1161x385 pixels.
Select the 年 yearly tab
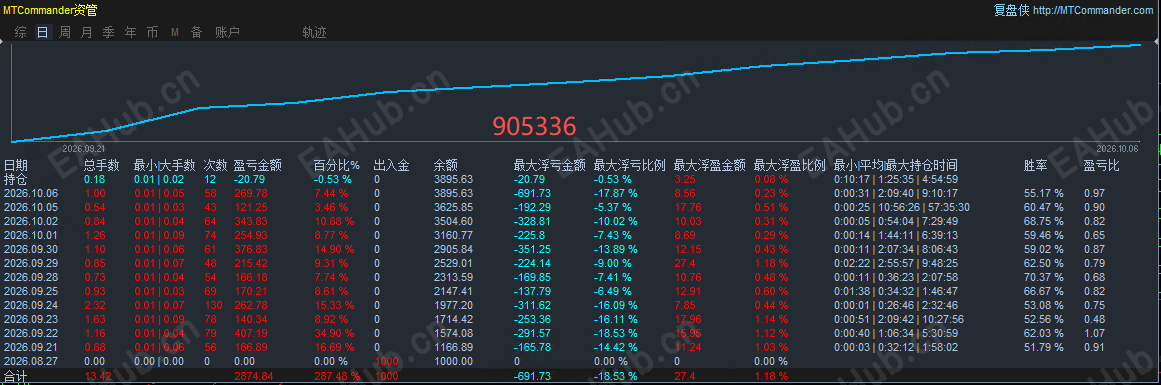[130, 32]
